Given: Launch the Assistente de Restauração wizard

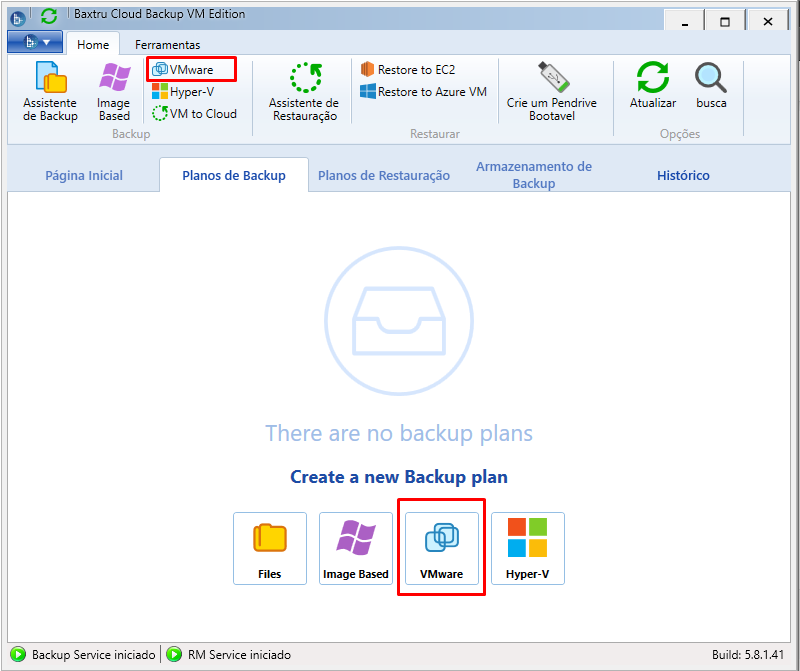Looking at the screenshot, I should click(x=305, y=91).
